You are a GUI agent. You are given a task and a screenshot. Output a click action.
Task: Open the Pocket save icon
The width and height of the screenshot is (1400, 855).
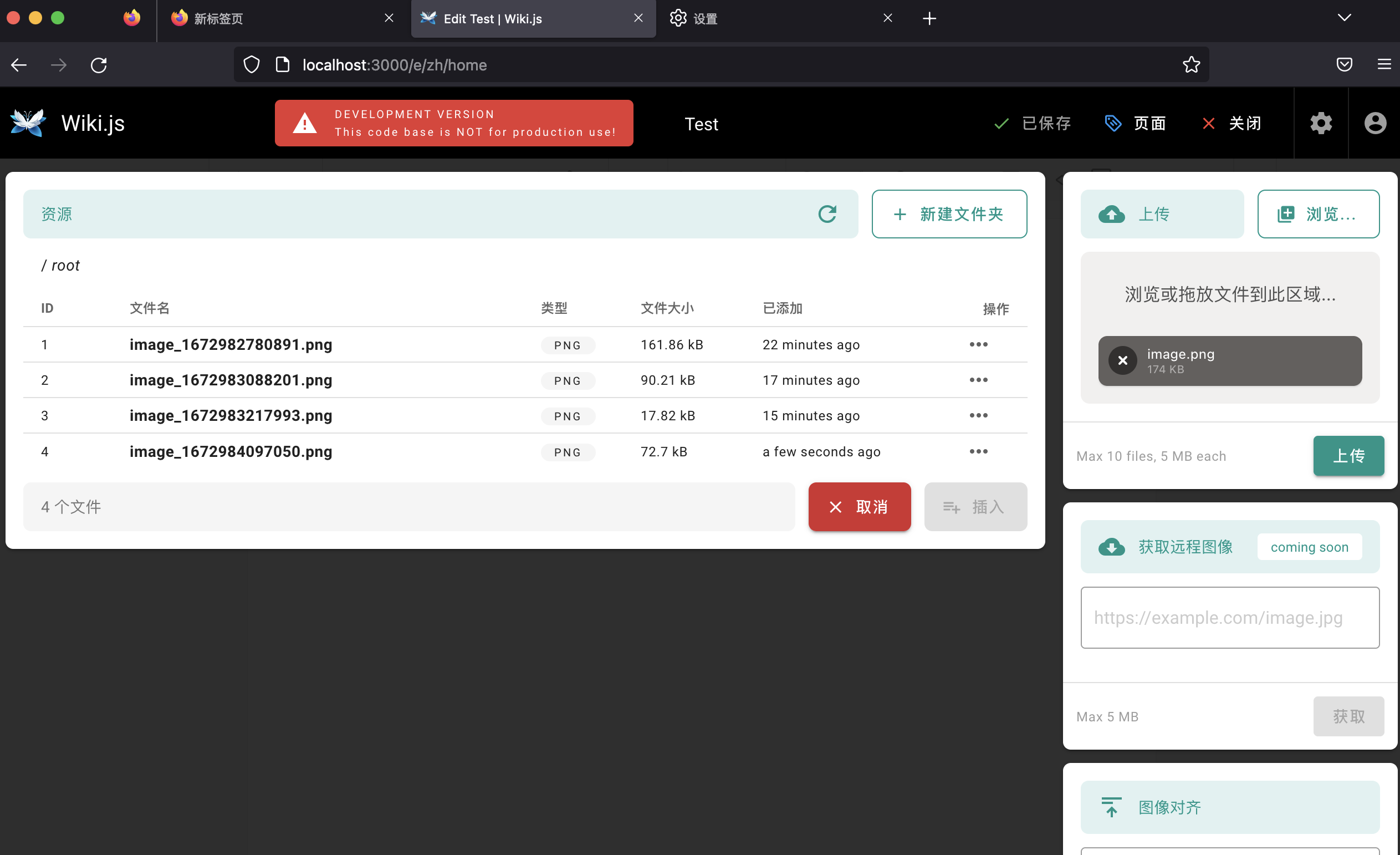click(x=1344, y=65)
